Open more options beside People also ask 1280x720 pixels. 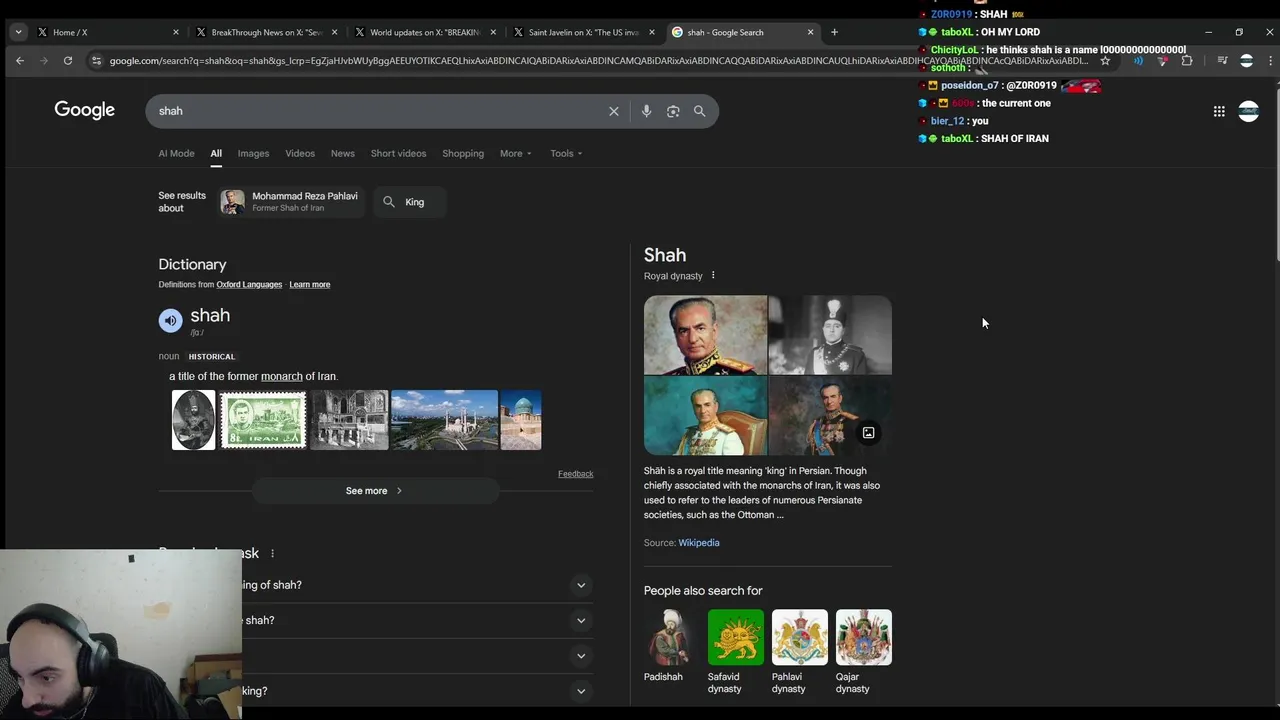(272, 553)
